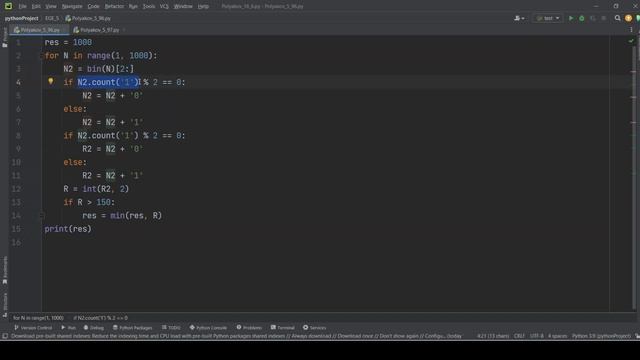Open the View menu
The width and height of the screenshot is (640, 360).
point(51,6)
